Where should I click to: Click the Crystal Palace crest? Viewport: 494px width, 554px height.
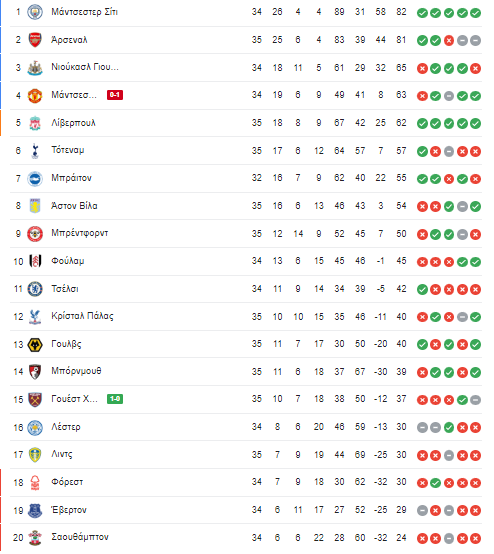(35, 317)
